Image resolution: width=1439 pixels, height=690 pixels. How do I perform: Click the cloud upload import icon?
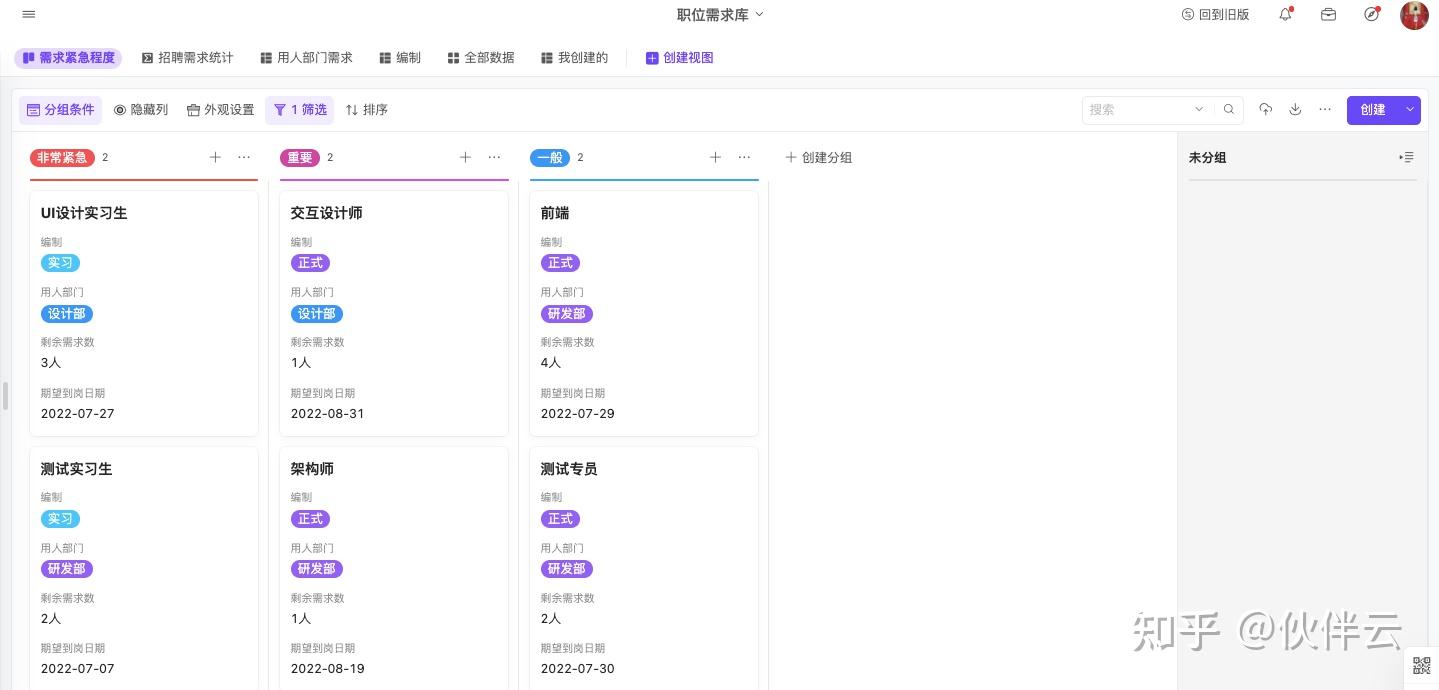pyautogui.click(x=1266, y=109)
